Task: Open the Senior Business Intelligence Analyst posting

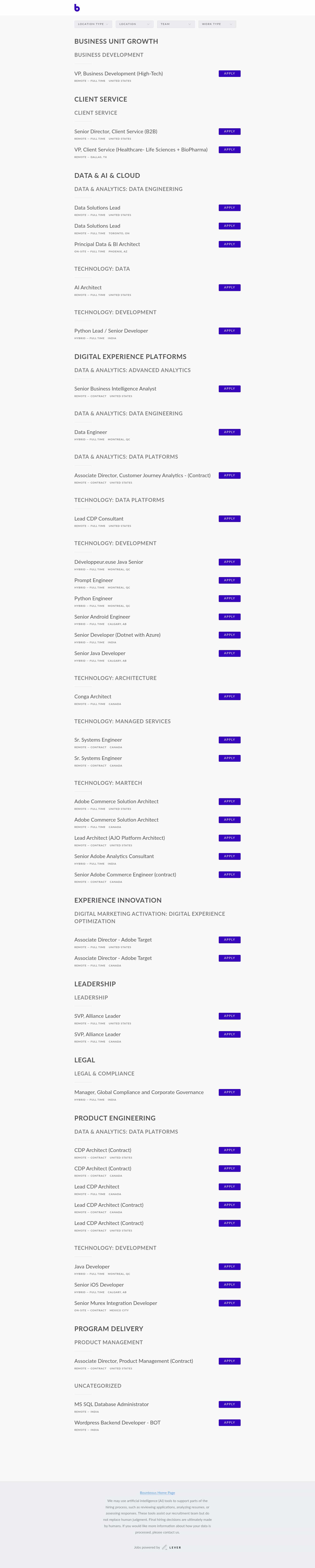Action: [x=115, y=388]
